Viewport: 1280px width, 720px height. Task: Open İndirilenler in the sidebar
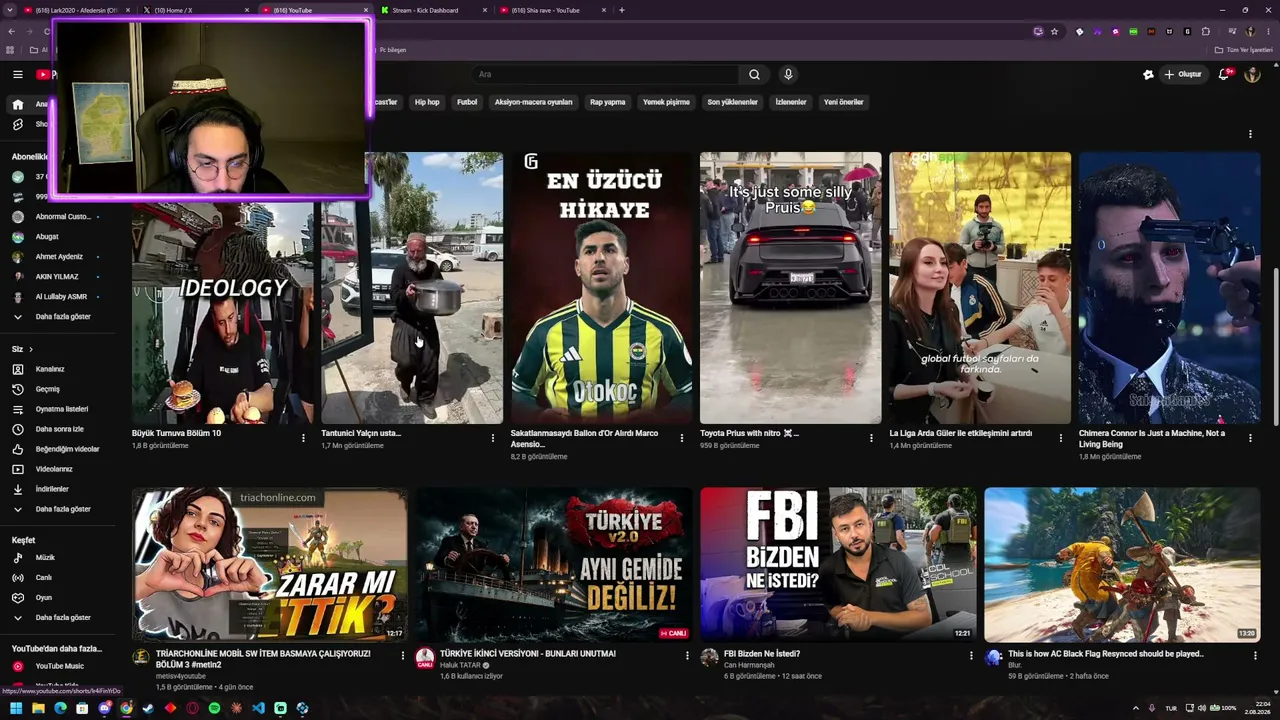pos(52,489)
